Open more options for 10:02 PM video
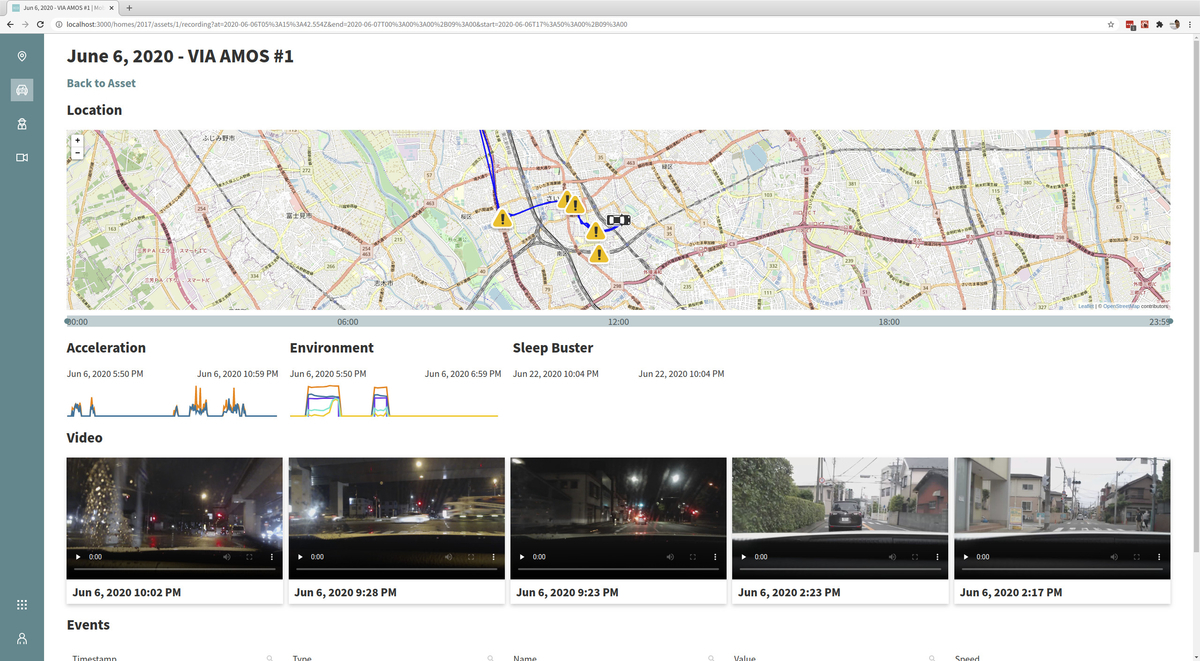1200x661 pixels. tap(272, 556)
